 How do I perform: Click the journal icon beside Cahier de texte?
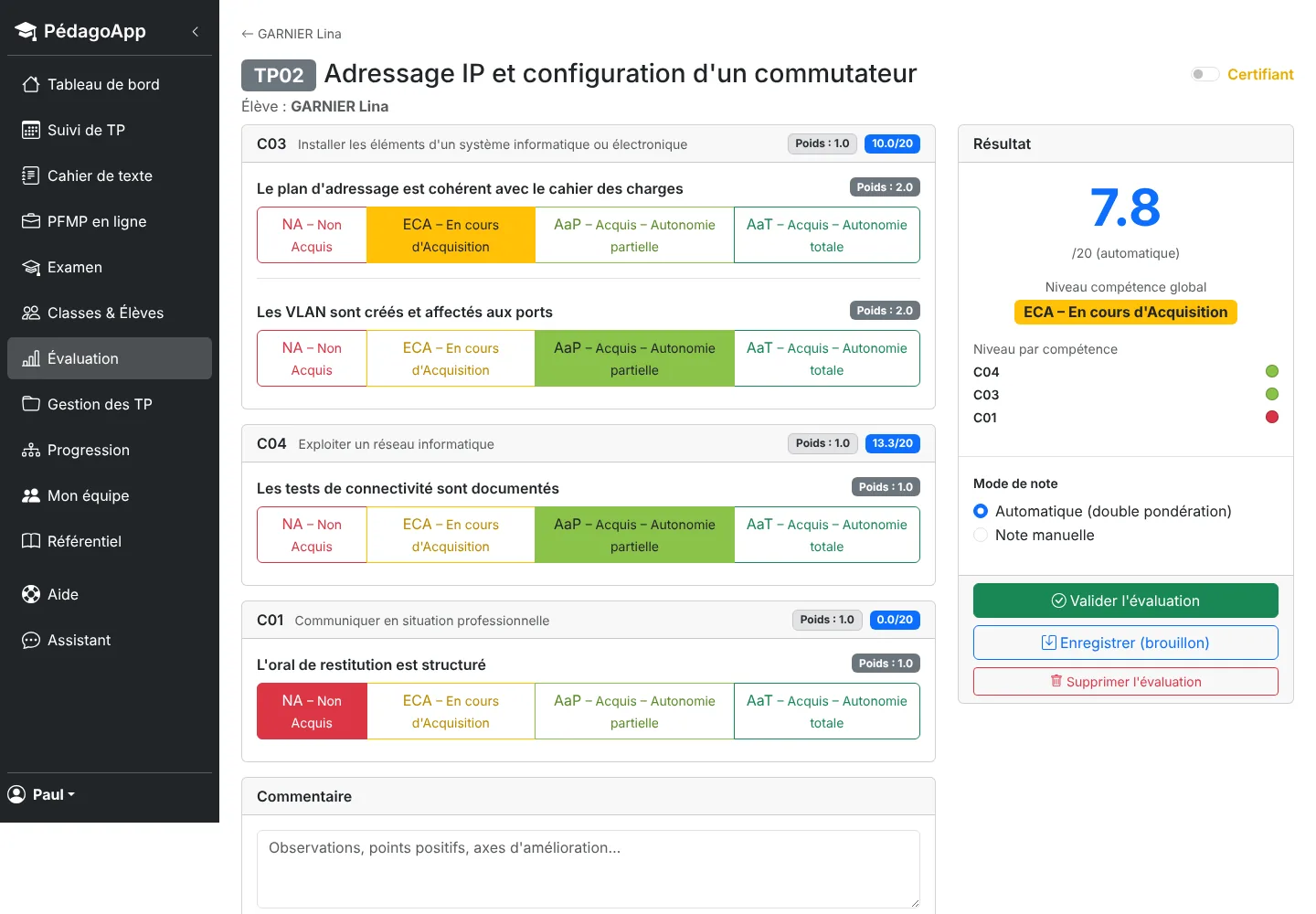tap(31, 175)
